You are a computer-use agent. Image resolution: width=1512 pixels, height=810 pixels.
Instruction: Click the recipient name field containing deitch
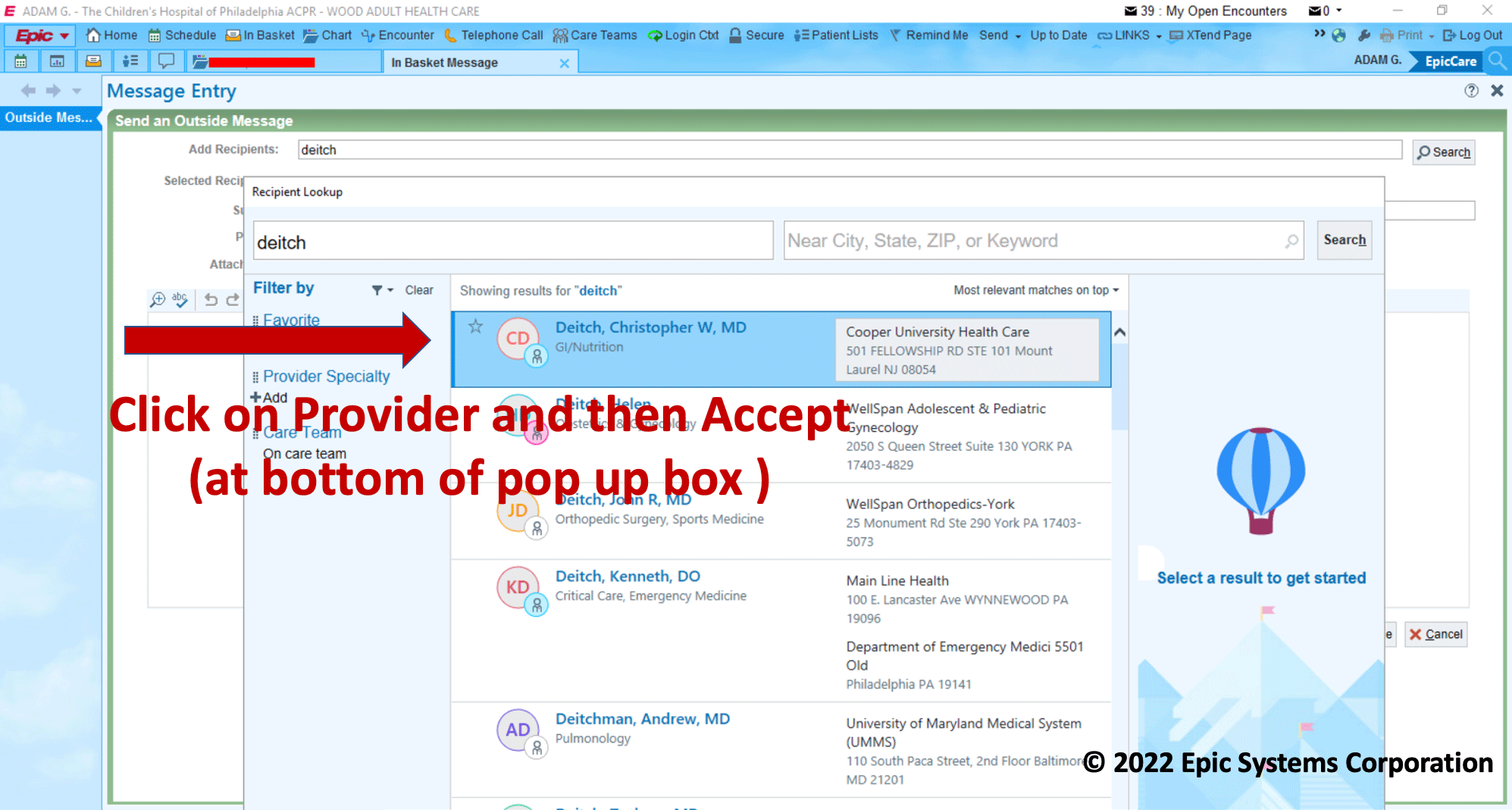point(513,241)
